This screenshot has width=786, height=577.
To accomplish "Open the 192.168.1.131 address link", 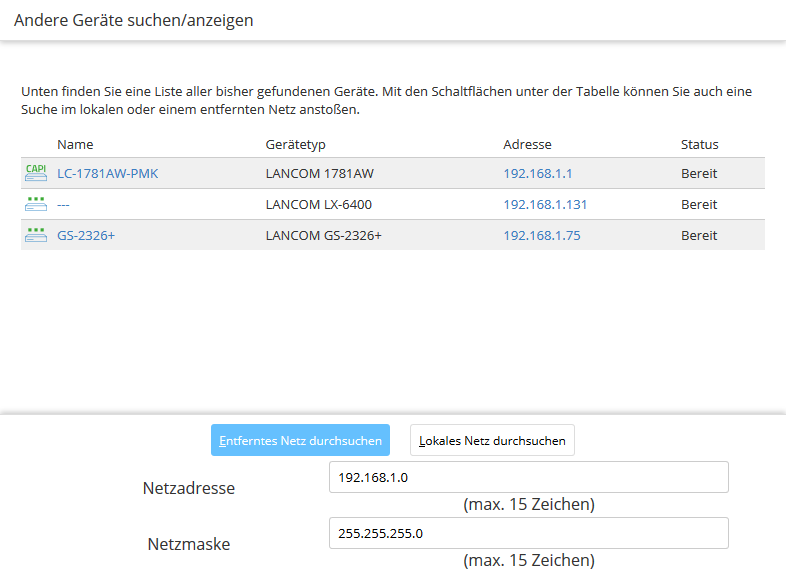I will coord(544,204).
